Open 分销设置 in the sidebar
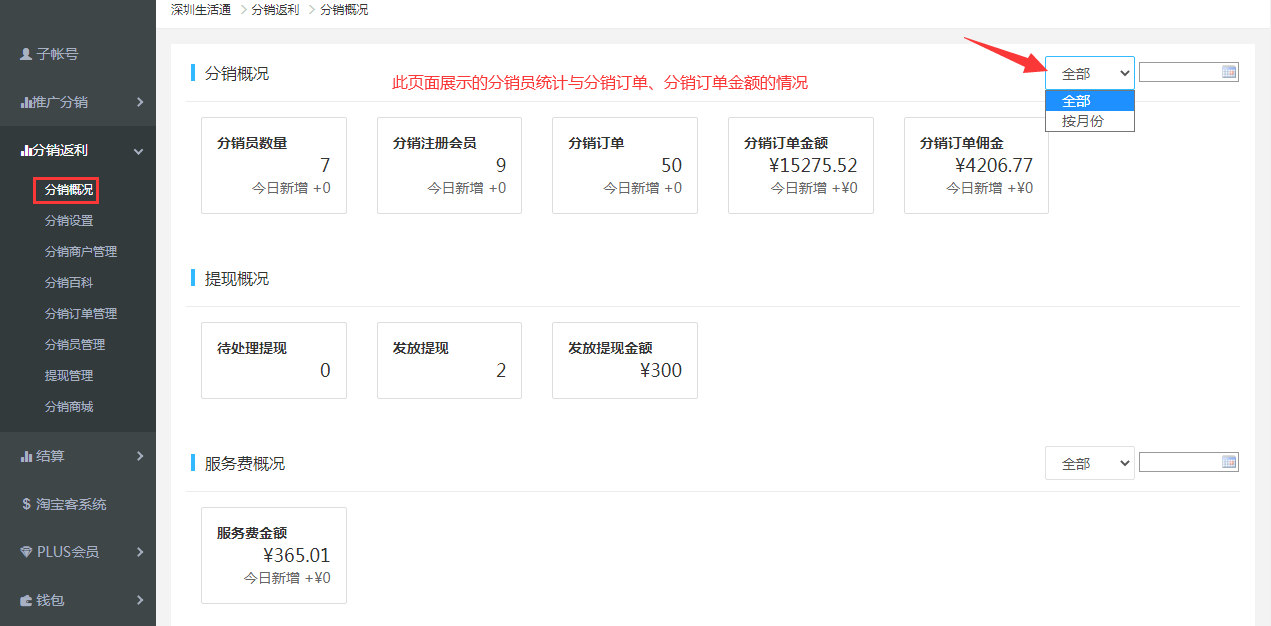The image size is (1271, 626). 69,221
